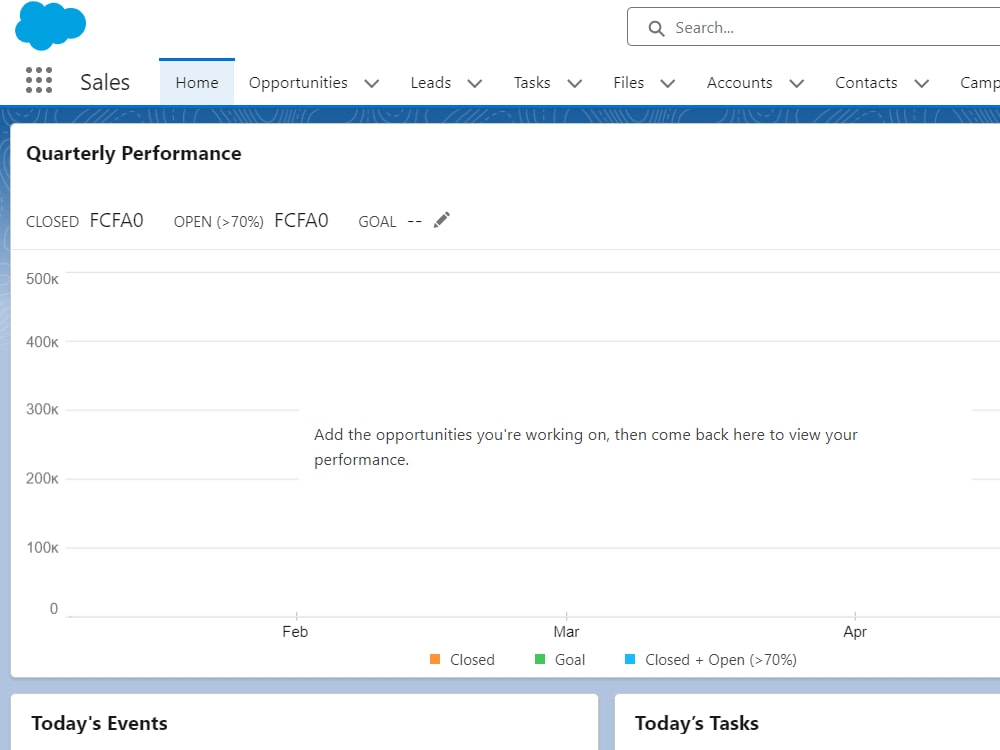Expand the Files dropdown chevron

point(668,84)
